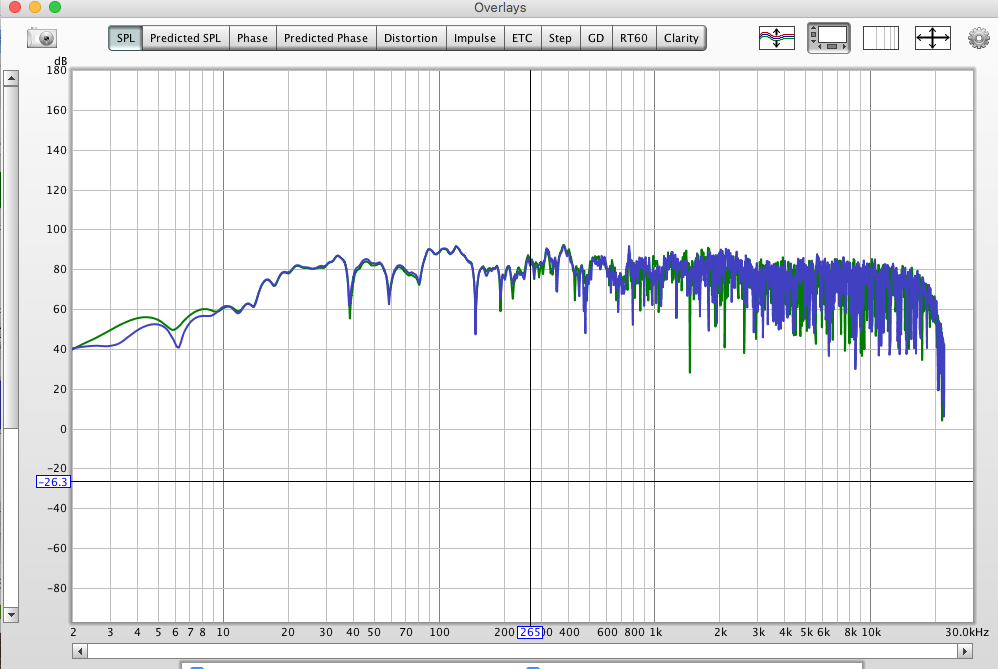Click vertical scrollbar down arrow
This screenshot has height=669, width=998.
point(10,613)
